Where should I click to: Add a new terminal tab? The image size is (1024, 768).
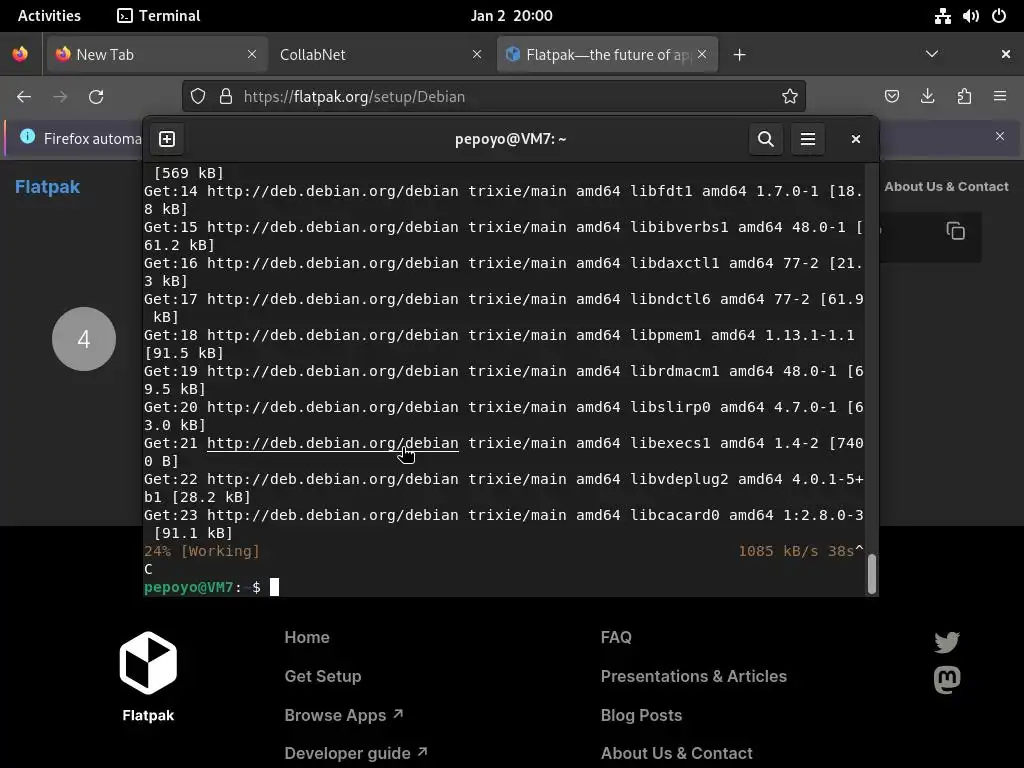click(167, 139)
